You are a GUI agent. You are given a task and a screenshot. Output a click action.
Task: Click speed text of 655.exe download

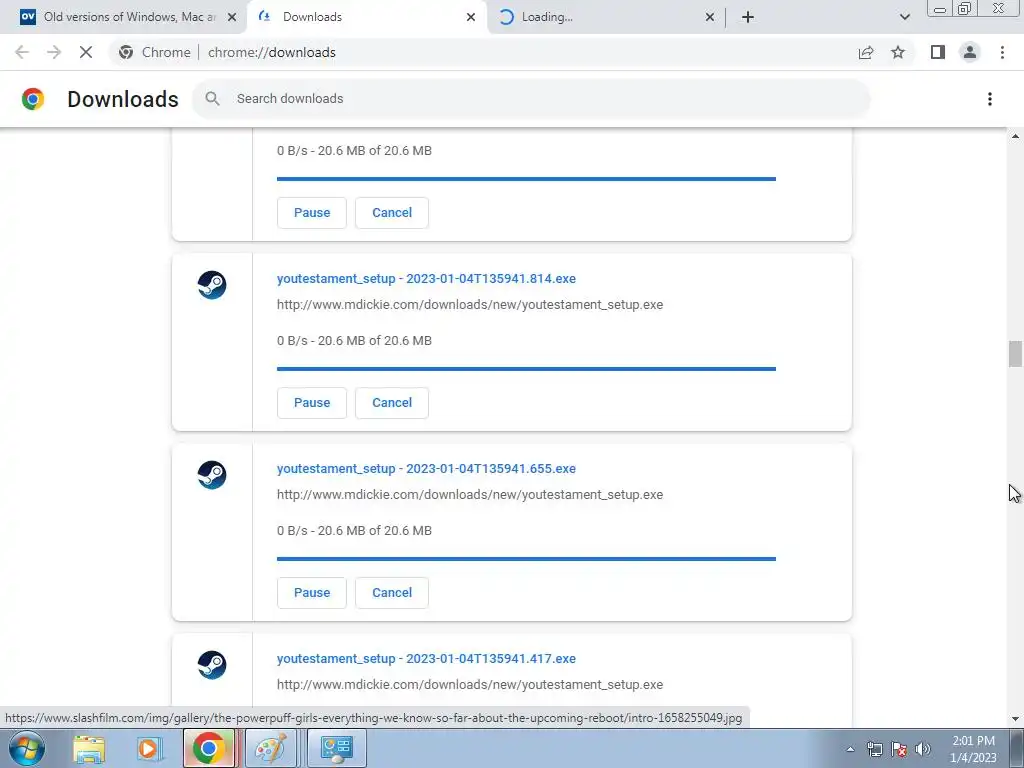(354, 530)
